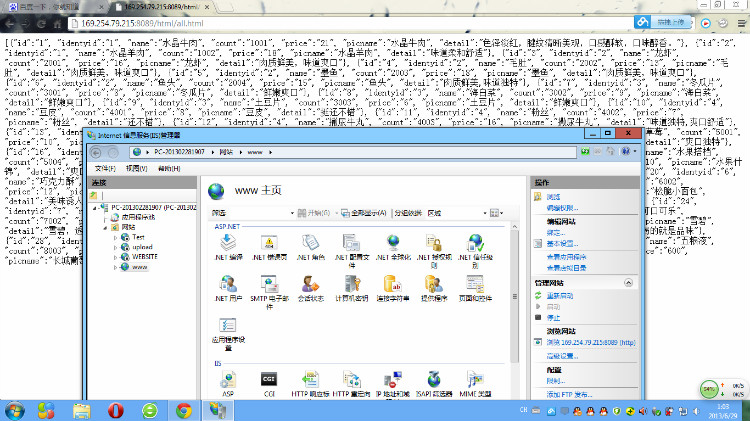Click the 重新启动 restart link
This screenshot has width=750, height=421.
click(560, 296)
